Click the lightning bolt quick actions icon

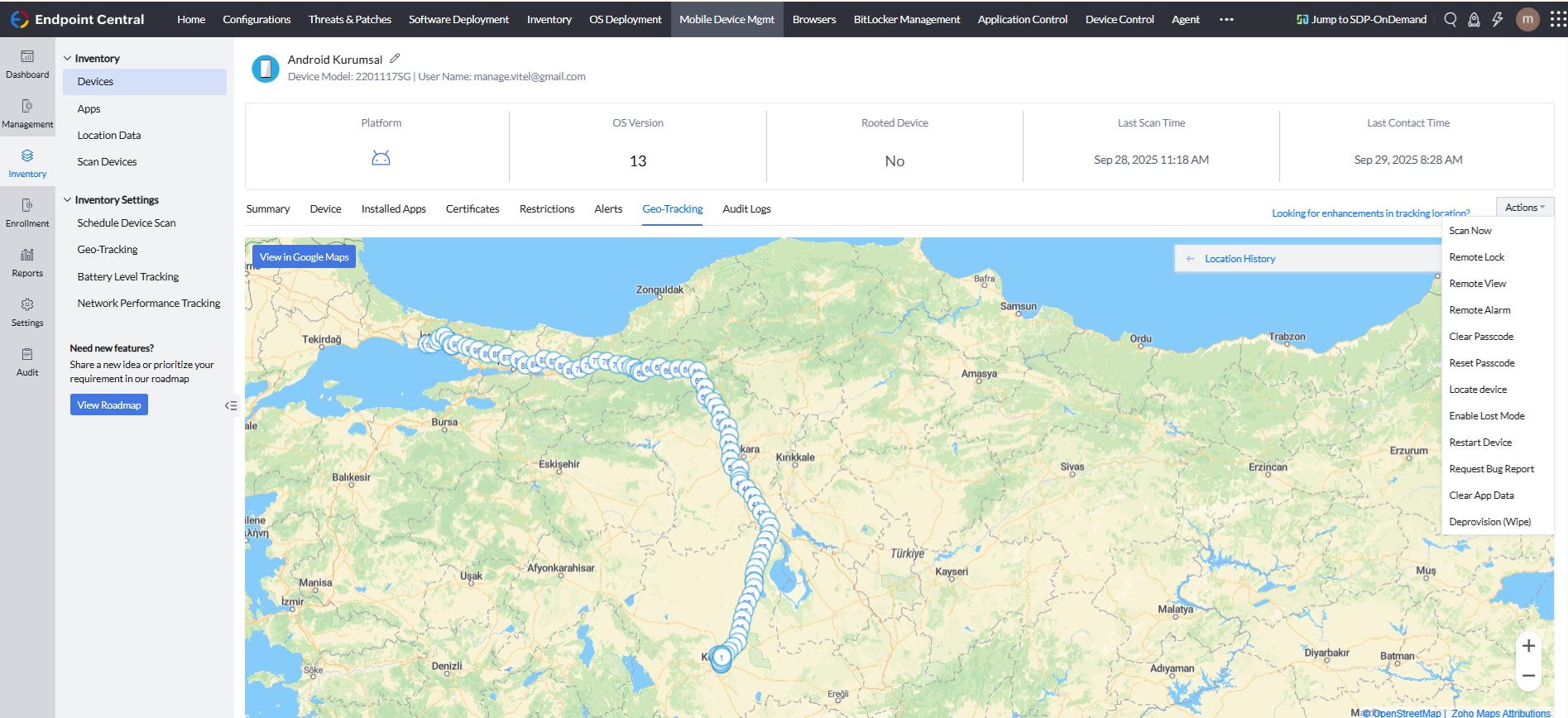(x=1498, y=19)
